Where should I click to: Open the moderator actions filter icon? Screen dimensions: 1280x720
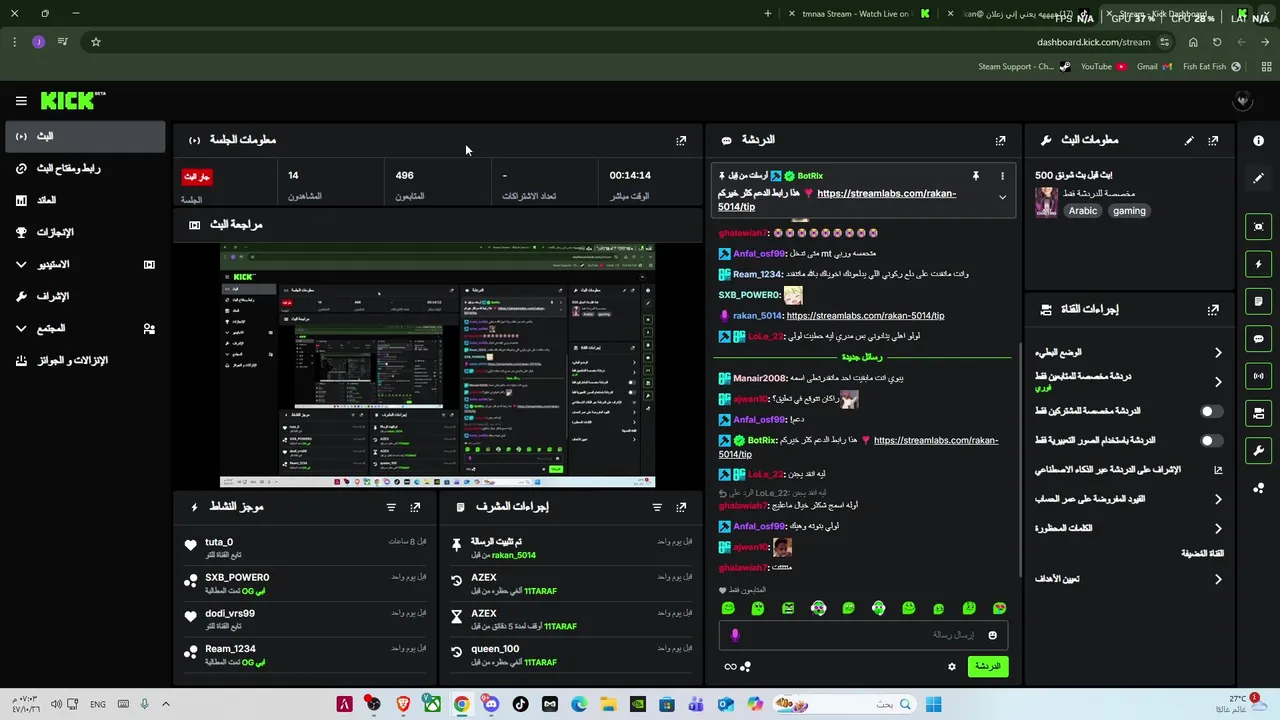[657, 507]
